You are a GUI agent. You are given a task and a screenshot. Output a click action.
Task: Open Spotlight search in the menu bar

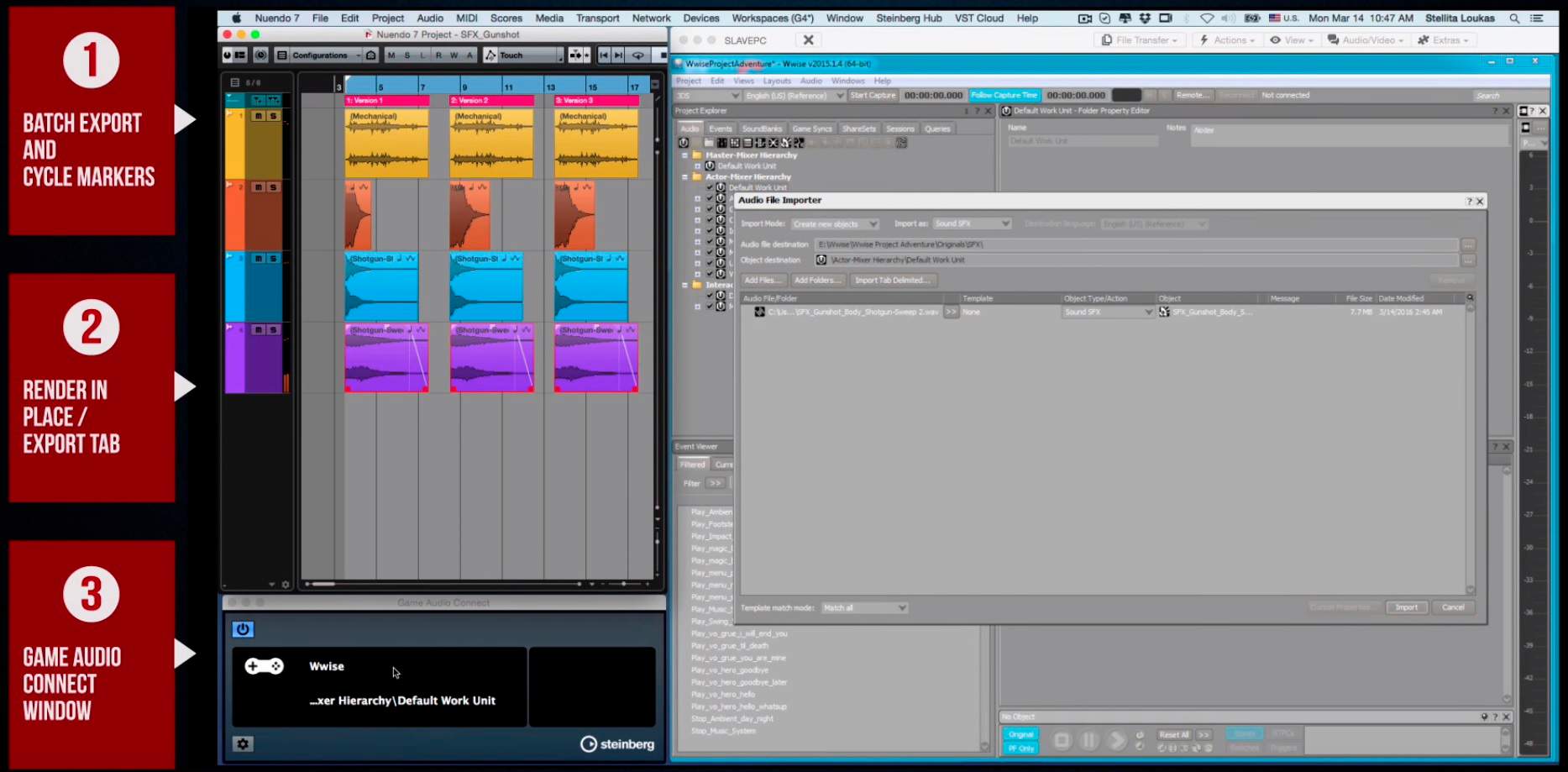pos(1514,18)
